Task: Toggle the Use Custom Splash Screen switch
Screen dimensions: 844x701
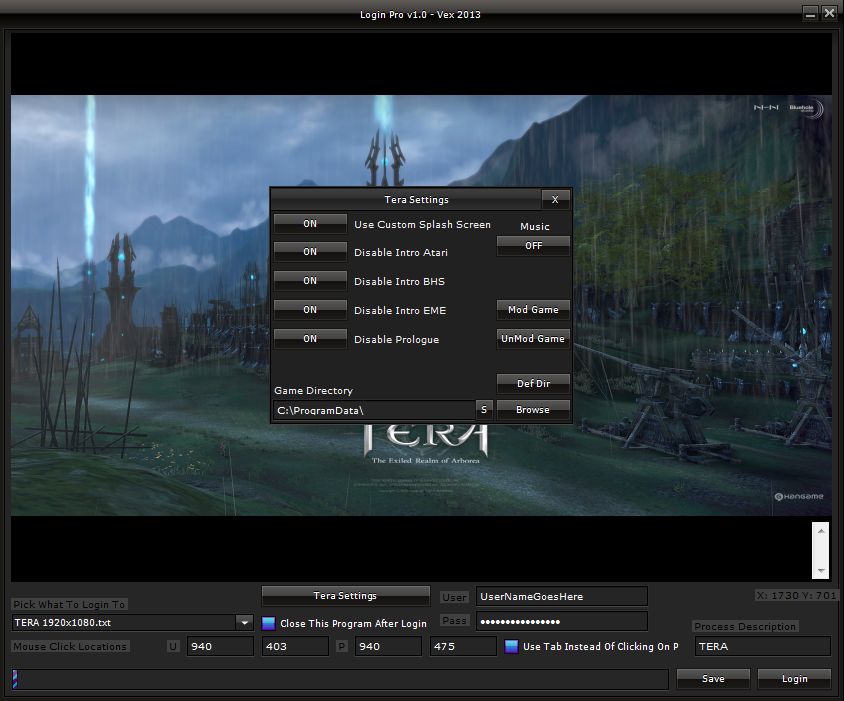Action: (310, 224)
